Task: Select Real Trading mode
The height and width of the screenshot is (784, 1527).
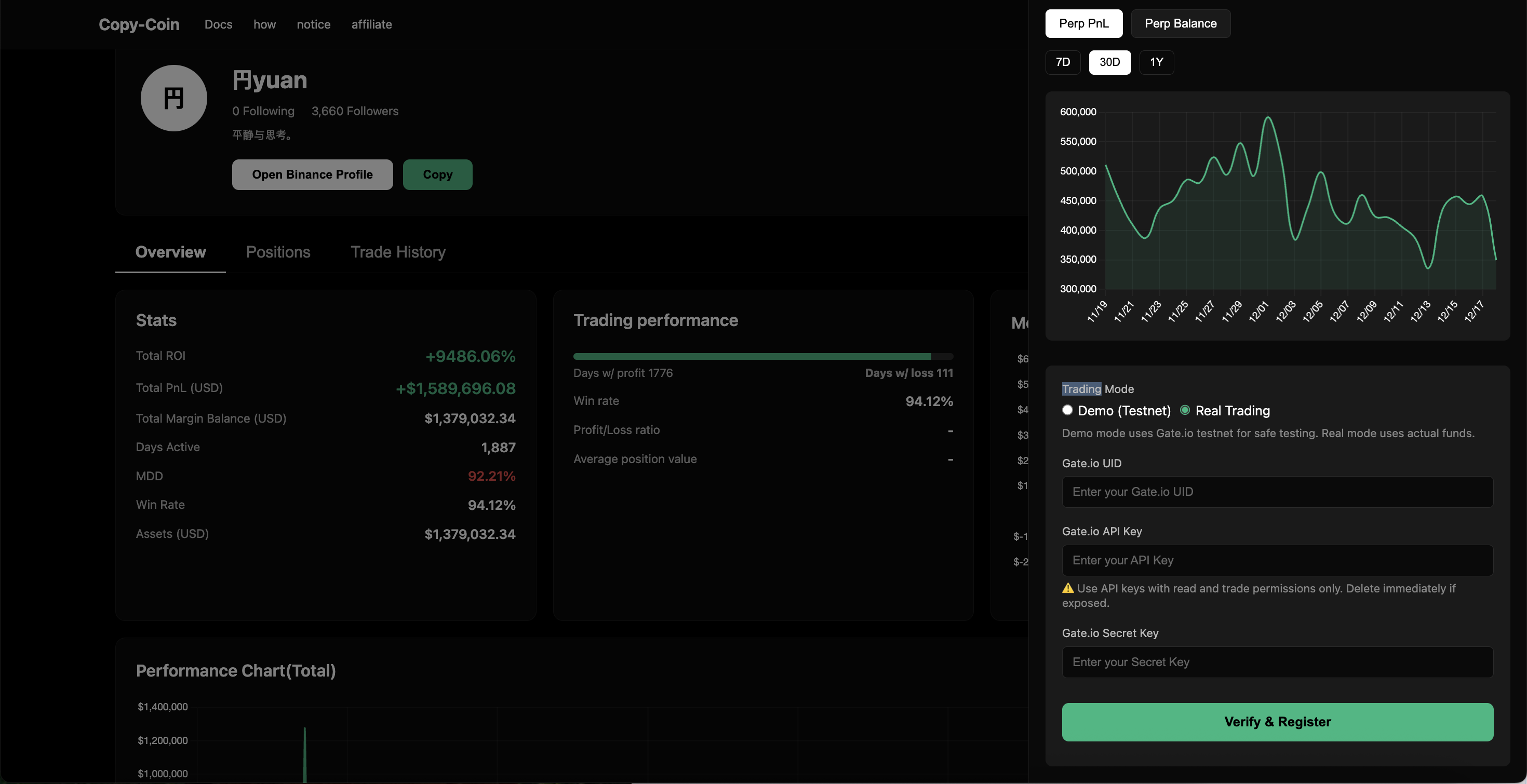Action: point(1186,410)
